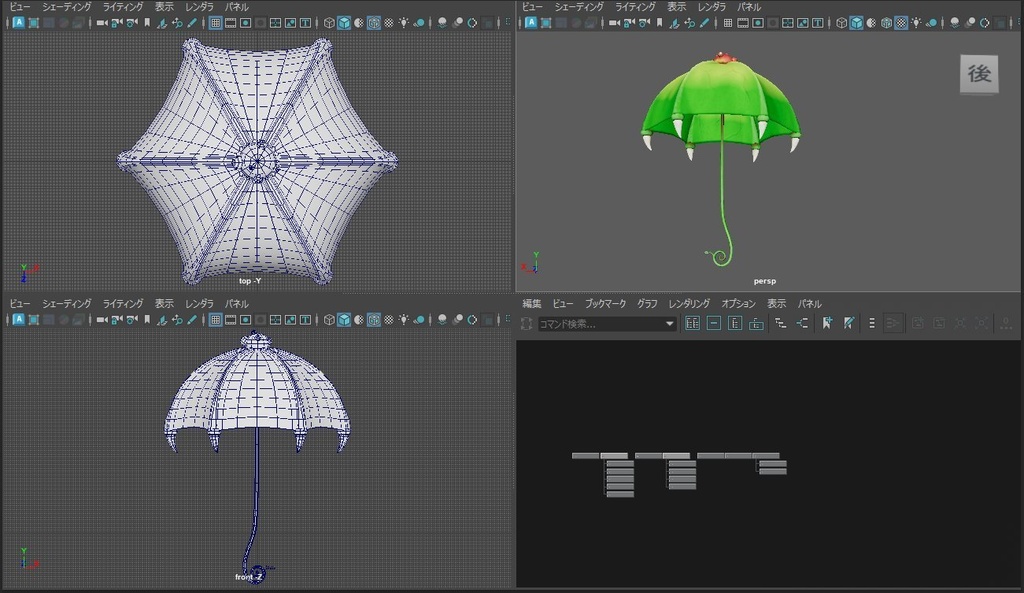Activate smooth shaded display for the persp view
Viewport: 1024px width, 593px height.
[857, 22]
